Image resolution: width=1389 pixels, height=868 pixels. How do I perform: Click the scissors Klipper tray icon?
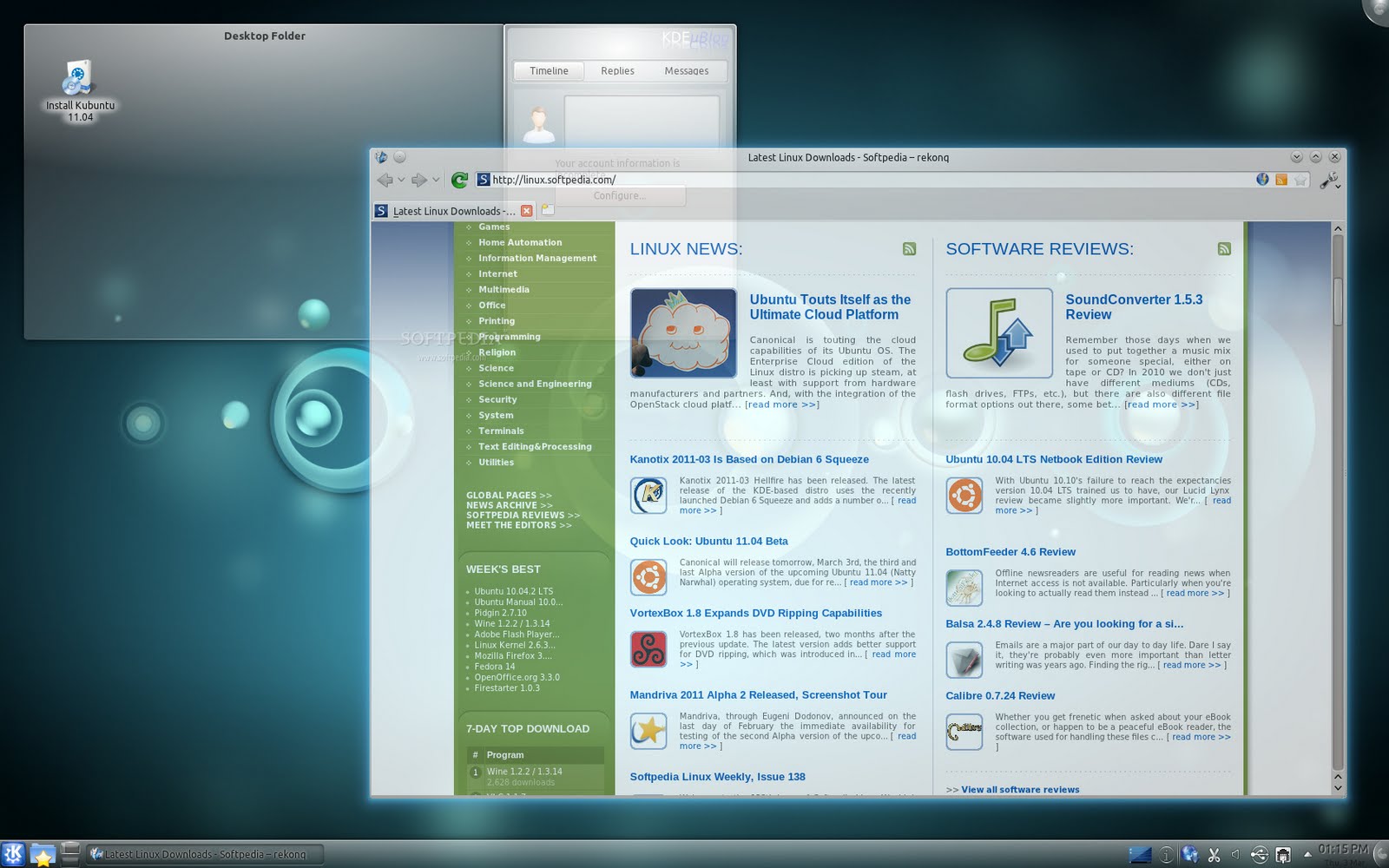1214,855
